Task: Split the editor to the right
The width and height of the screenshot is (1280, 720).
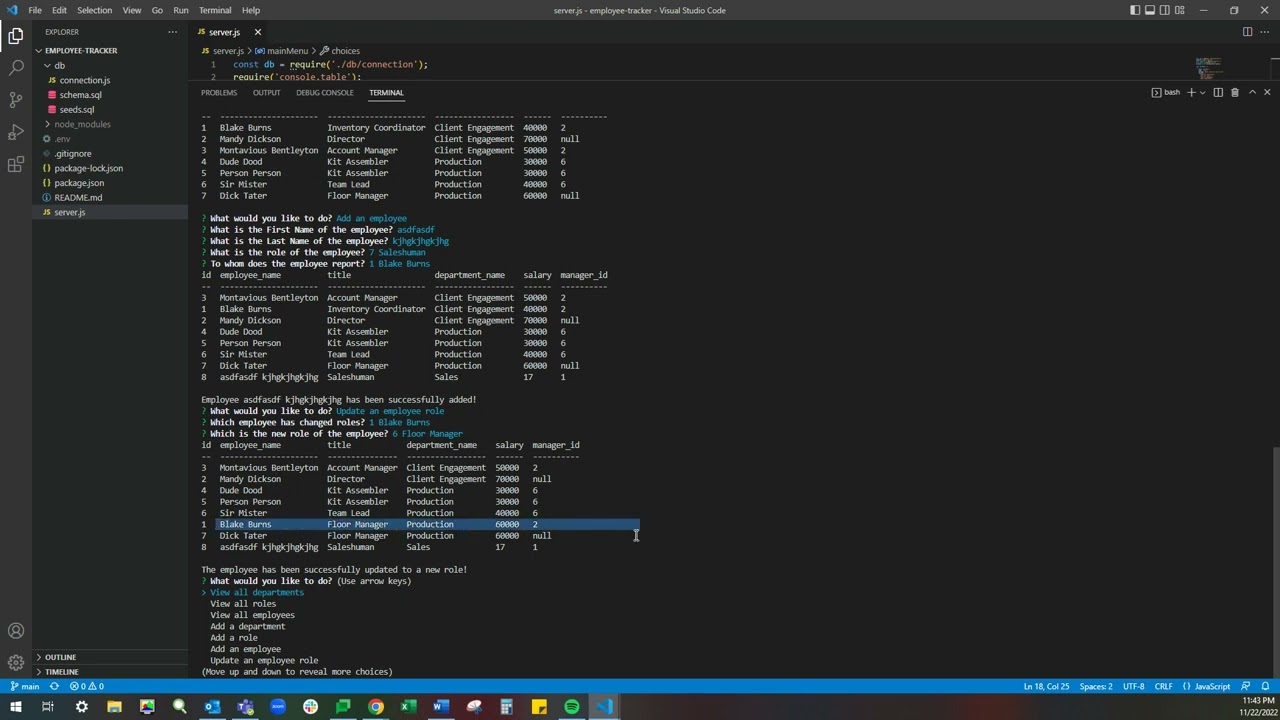Action: pos(1247,32)
